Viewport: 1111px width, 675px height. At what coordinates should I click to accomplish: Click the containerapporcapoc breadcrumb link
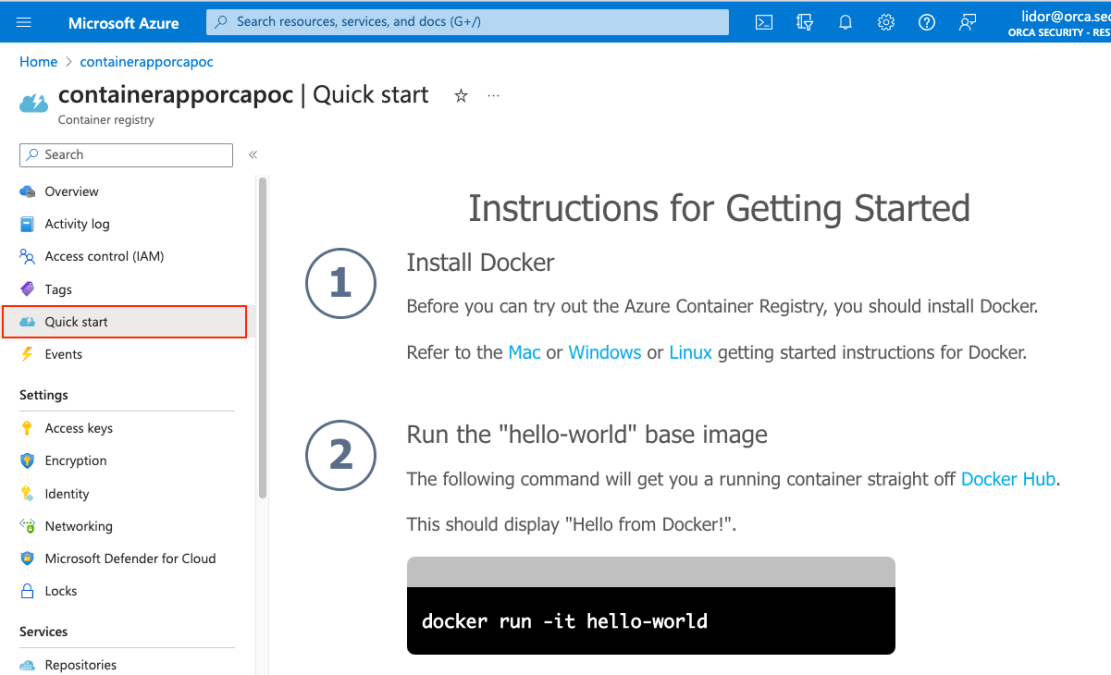coord(147,62)
